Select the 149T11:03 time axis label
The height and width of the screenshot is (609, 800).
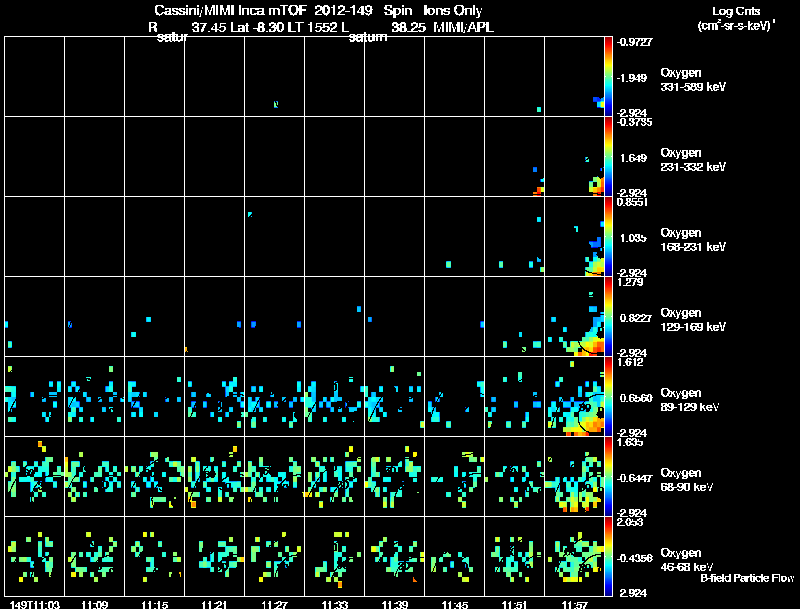35,604
